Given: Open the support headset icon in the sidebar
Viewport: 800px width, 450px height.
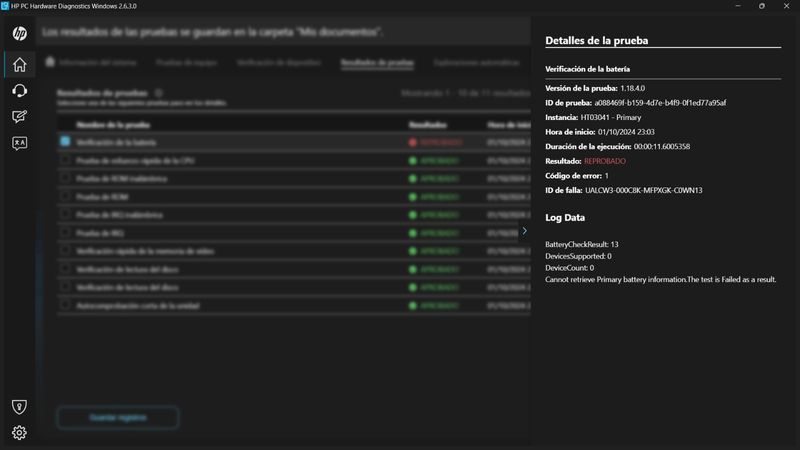Looking at the screenshot, I should coord(19,91).
